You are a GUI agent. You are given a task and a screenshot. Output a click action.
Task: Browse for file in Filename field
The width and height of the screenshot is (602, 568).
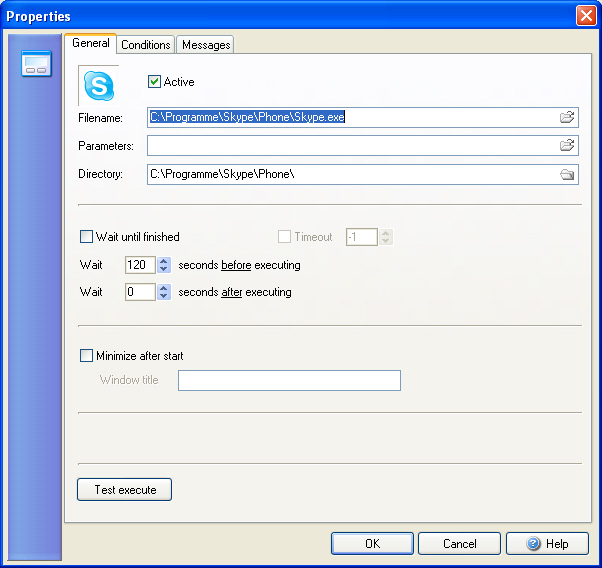click(567, 117)
